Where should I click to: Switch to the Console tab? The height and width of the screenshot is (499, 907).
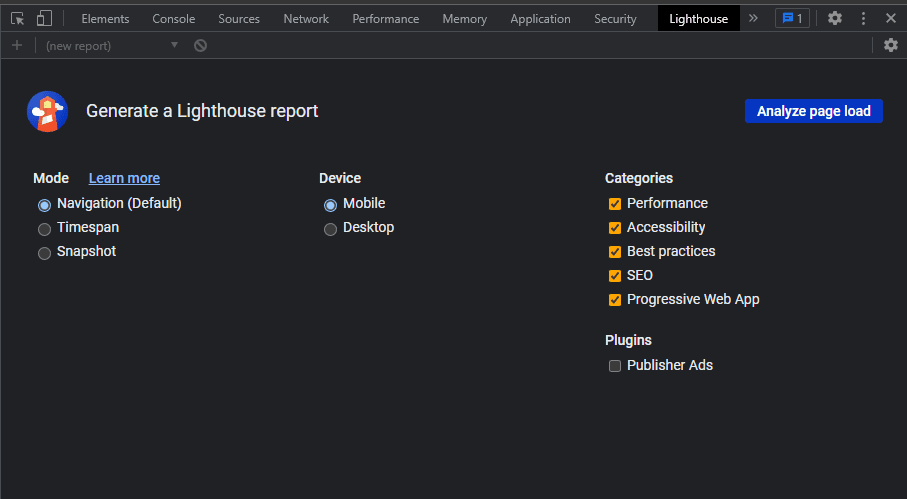pyautogui.click(x=174, y=19)
